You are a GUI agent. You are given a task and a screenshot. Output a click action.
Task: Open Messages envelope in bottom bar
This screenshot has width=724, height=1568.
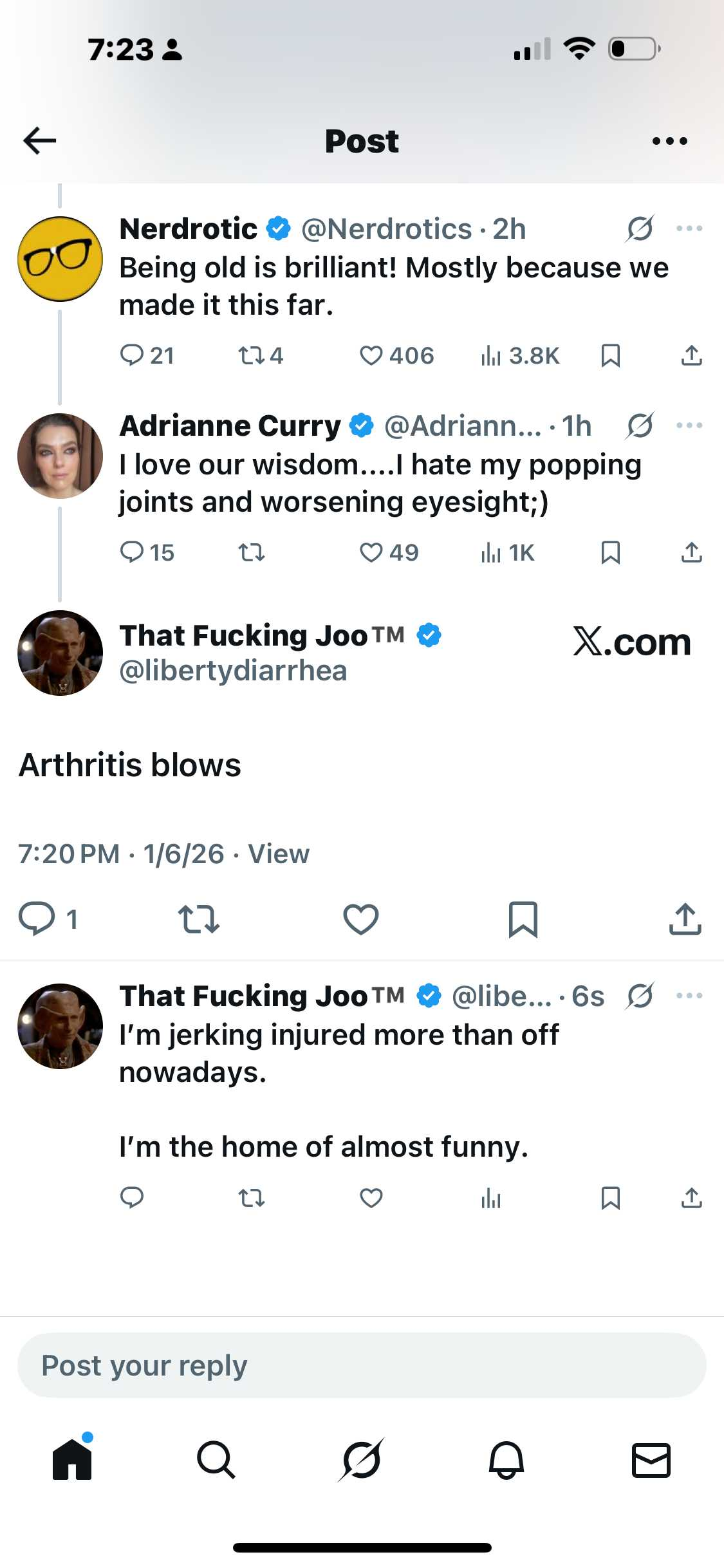[651, 1459]
